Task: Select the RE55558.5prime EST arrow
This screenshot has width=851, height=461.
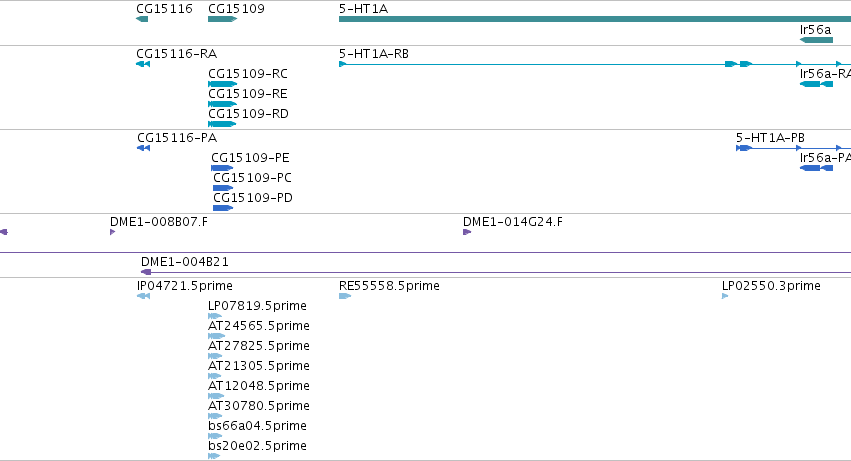Action: [345, 296]
